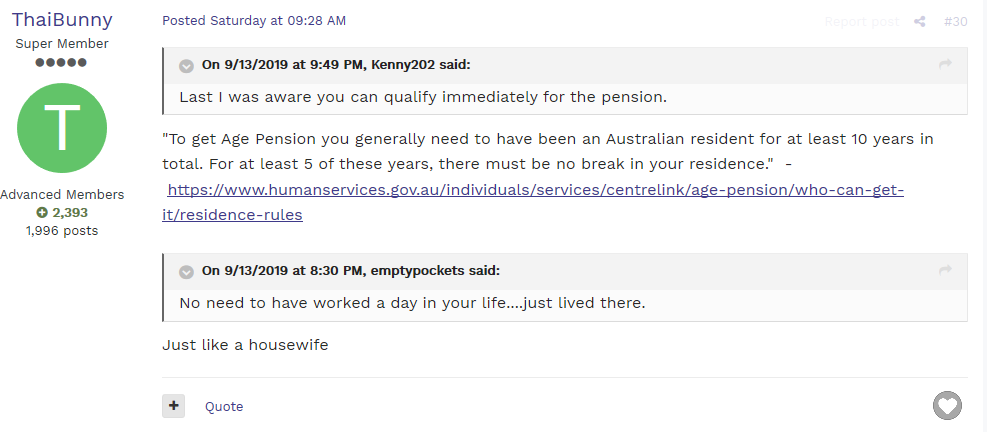The image size is (987, 432).
Task: Click the member rank dots under Super Member
Action: (61, 62)
